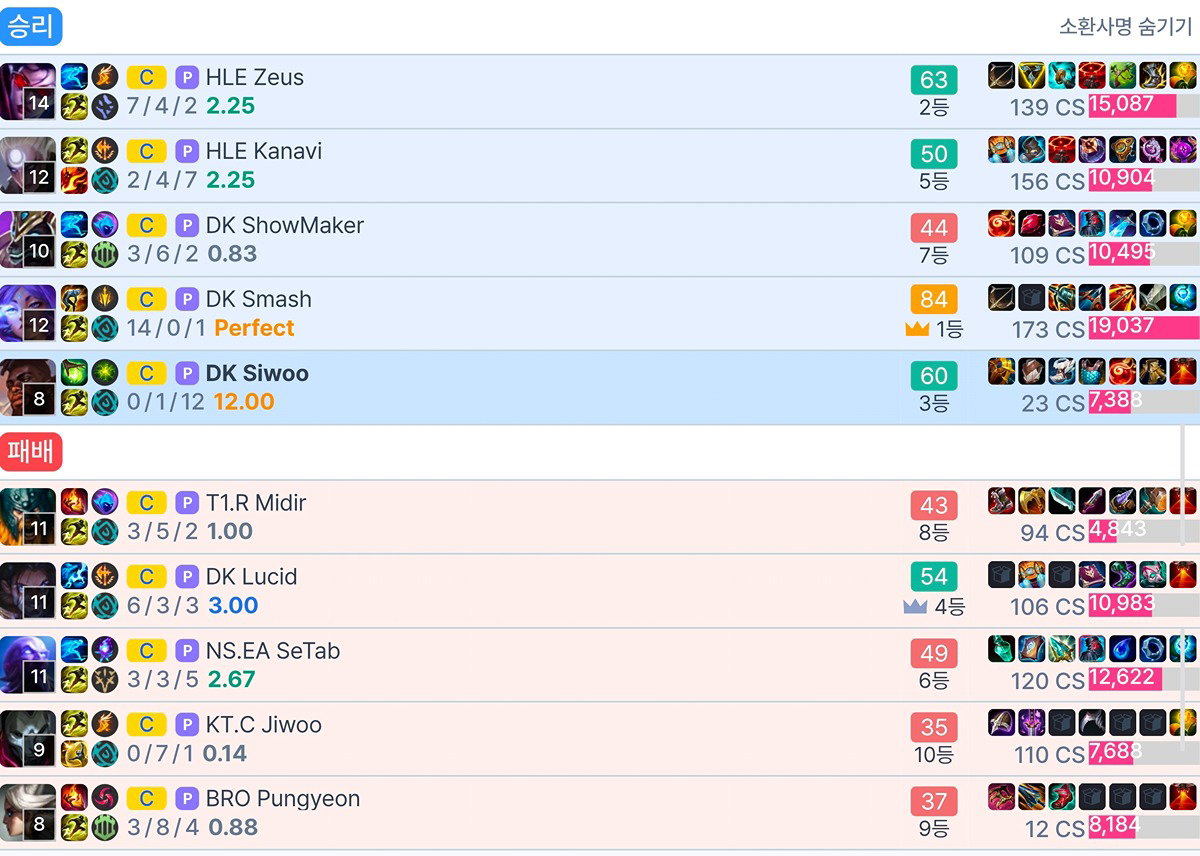
Task: Click NS.EA SeTab's secondary rune path icon
Action: [x=105, y=680]
